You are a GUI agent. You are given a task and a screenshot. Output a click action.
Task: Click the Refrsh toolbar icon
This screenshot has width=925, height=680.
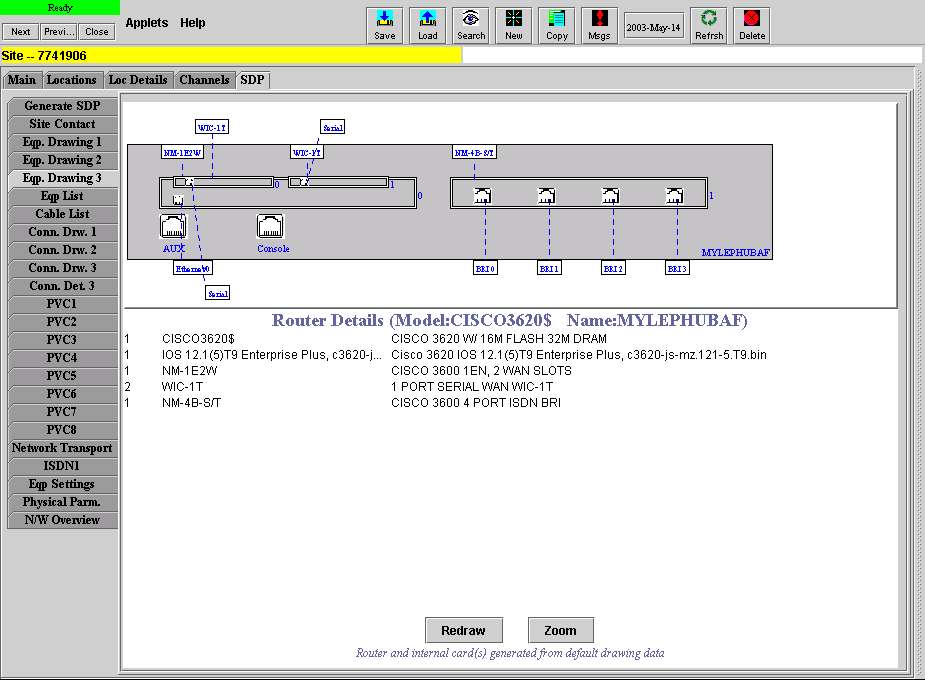point(709,25)
